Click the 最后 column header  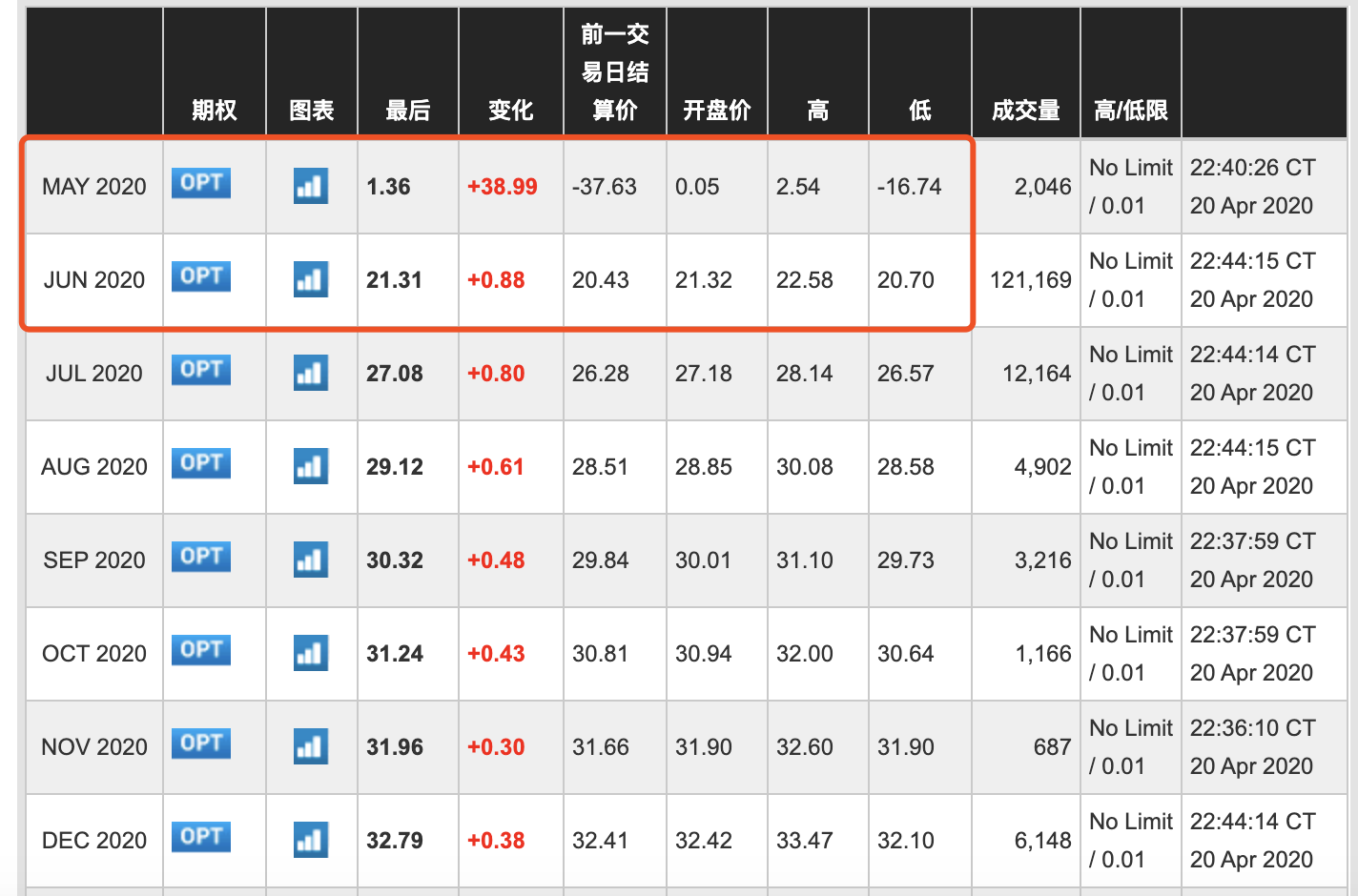click(x=407, y=111)
